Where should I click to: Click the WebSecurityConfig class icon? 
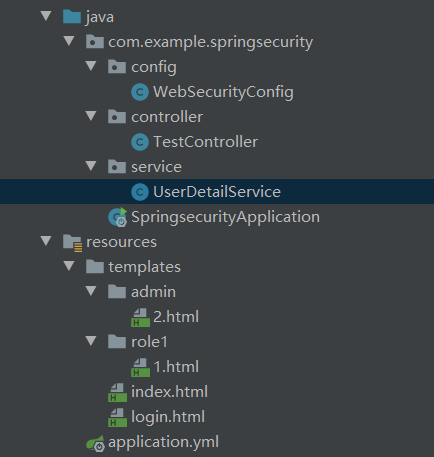(x=140, y=92)
